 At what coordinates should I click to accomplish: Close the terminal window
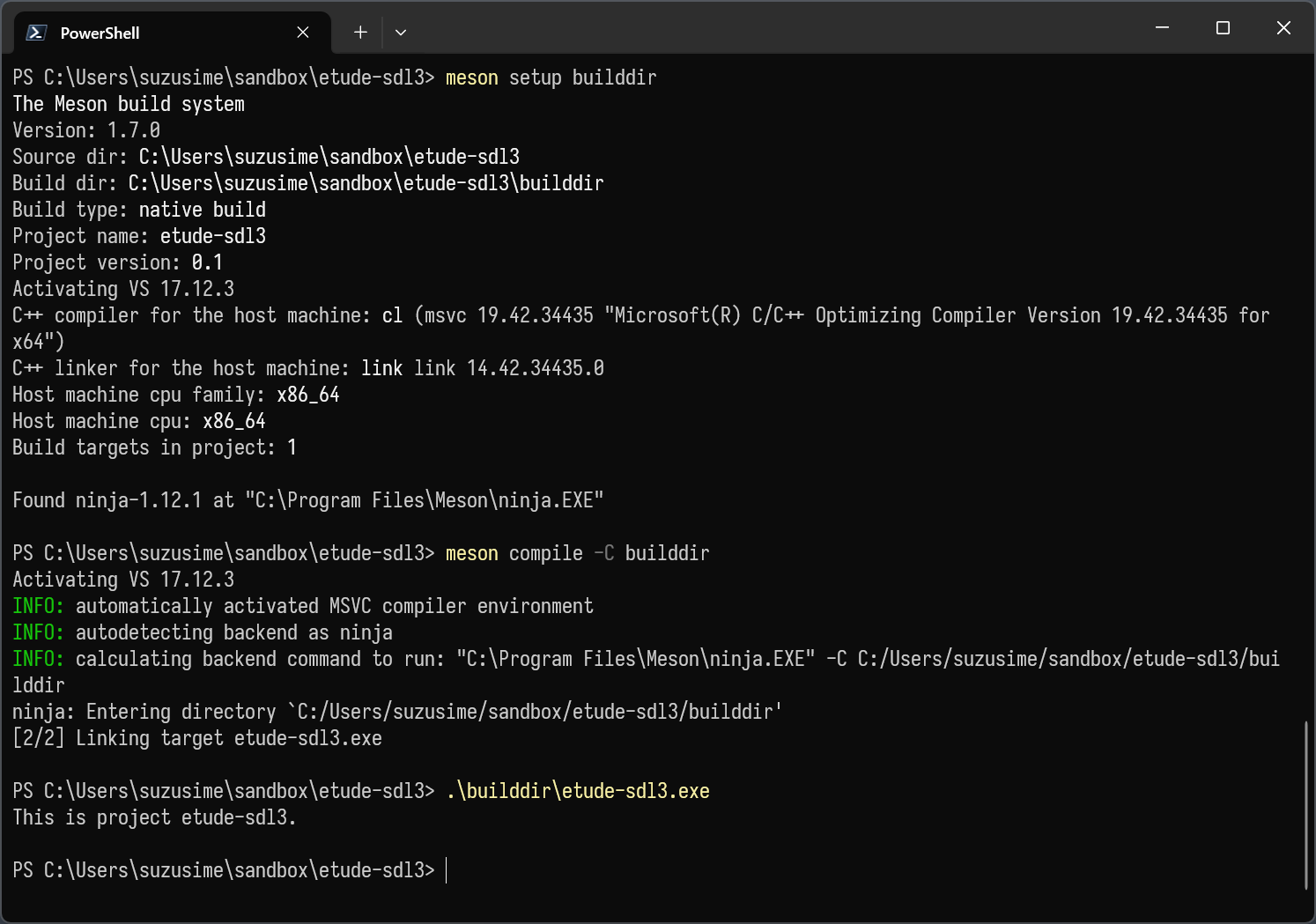pyautogui.click(x=1283, y=28)
